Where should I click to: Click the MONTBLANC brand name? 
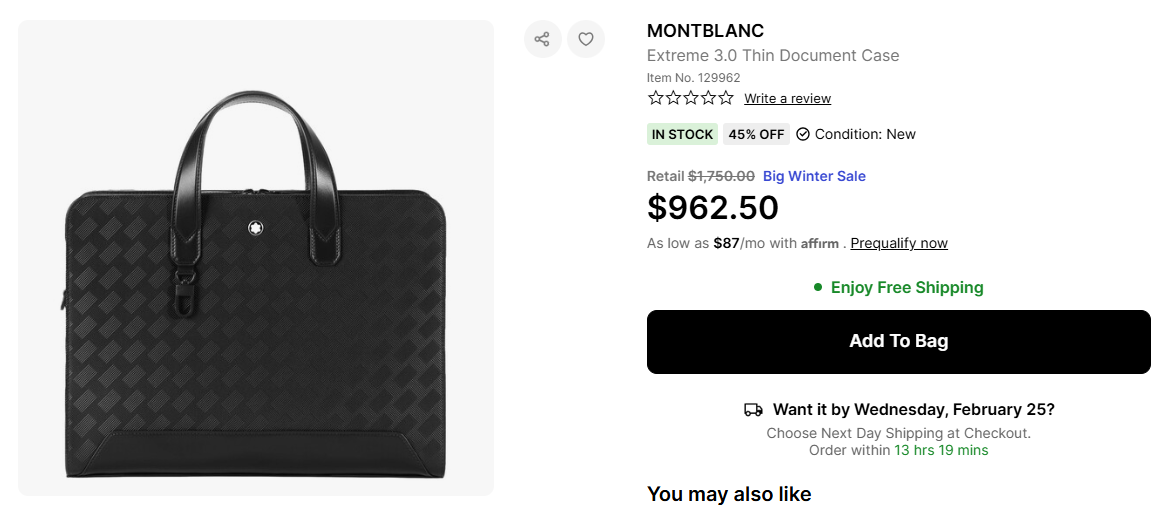tap(705, 31)
